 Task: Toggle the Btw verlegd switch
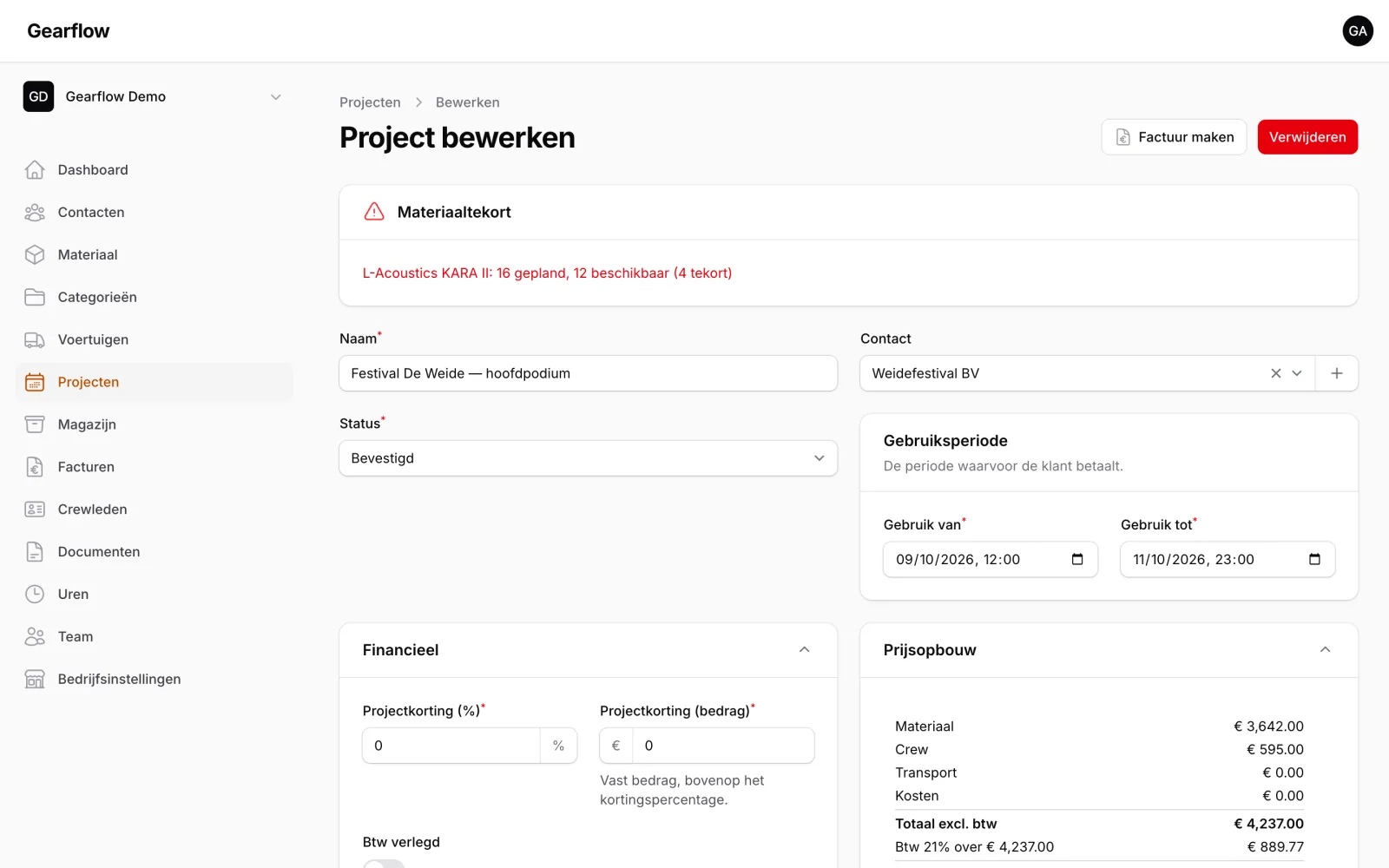click(x=384, y=865)
